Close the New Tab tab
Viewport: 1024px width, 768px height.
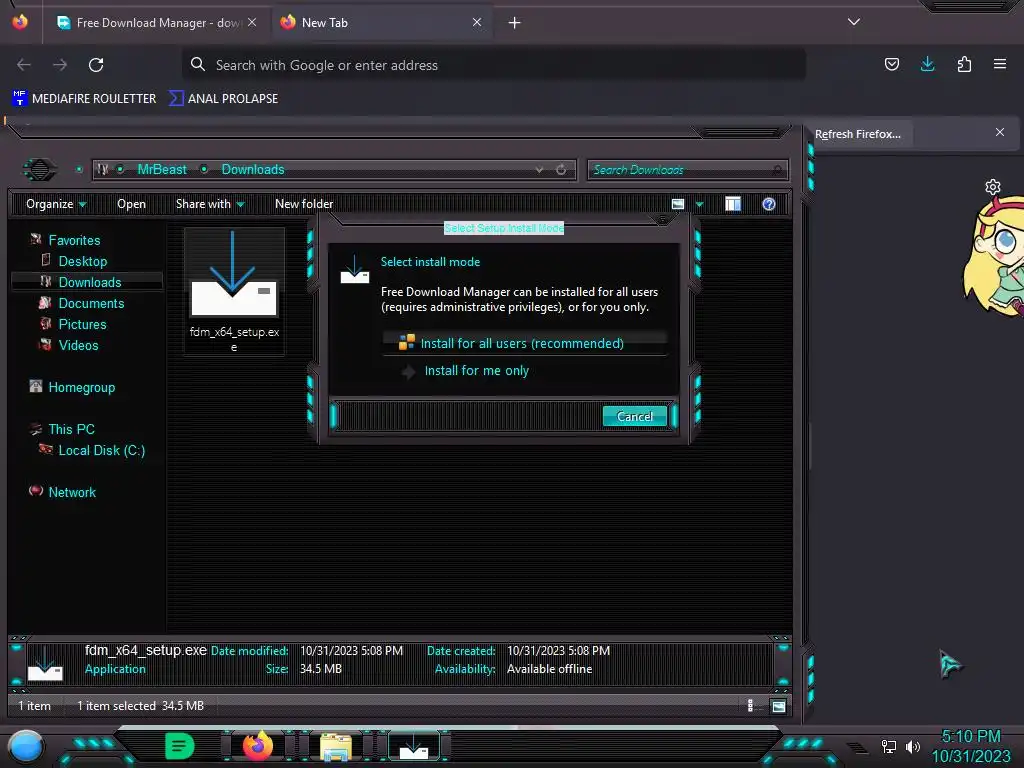477,22
